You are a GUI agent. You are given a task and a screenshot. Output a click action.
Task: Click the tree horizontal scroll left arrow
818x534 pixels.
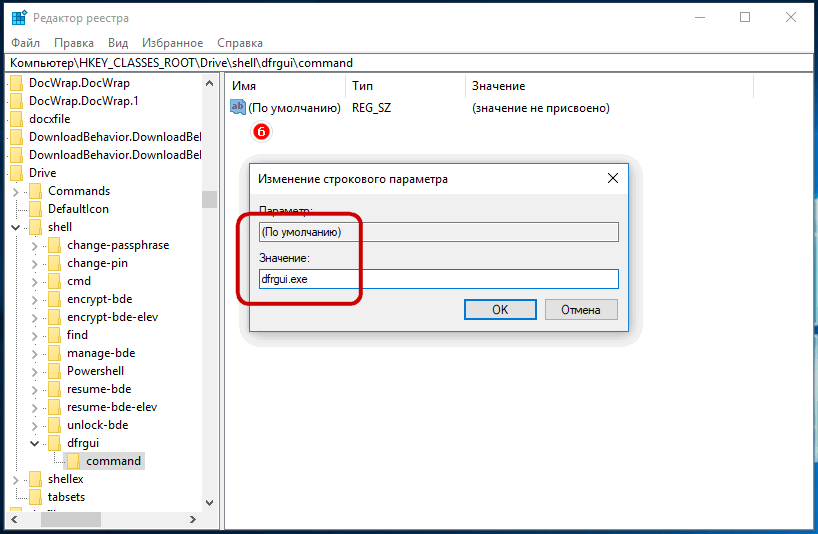tap(14, 519)
